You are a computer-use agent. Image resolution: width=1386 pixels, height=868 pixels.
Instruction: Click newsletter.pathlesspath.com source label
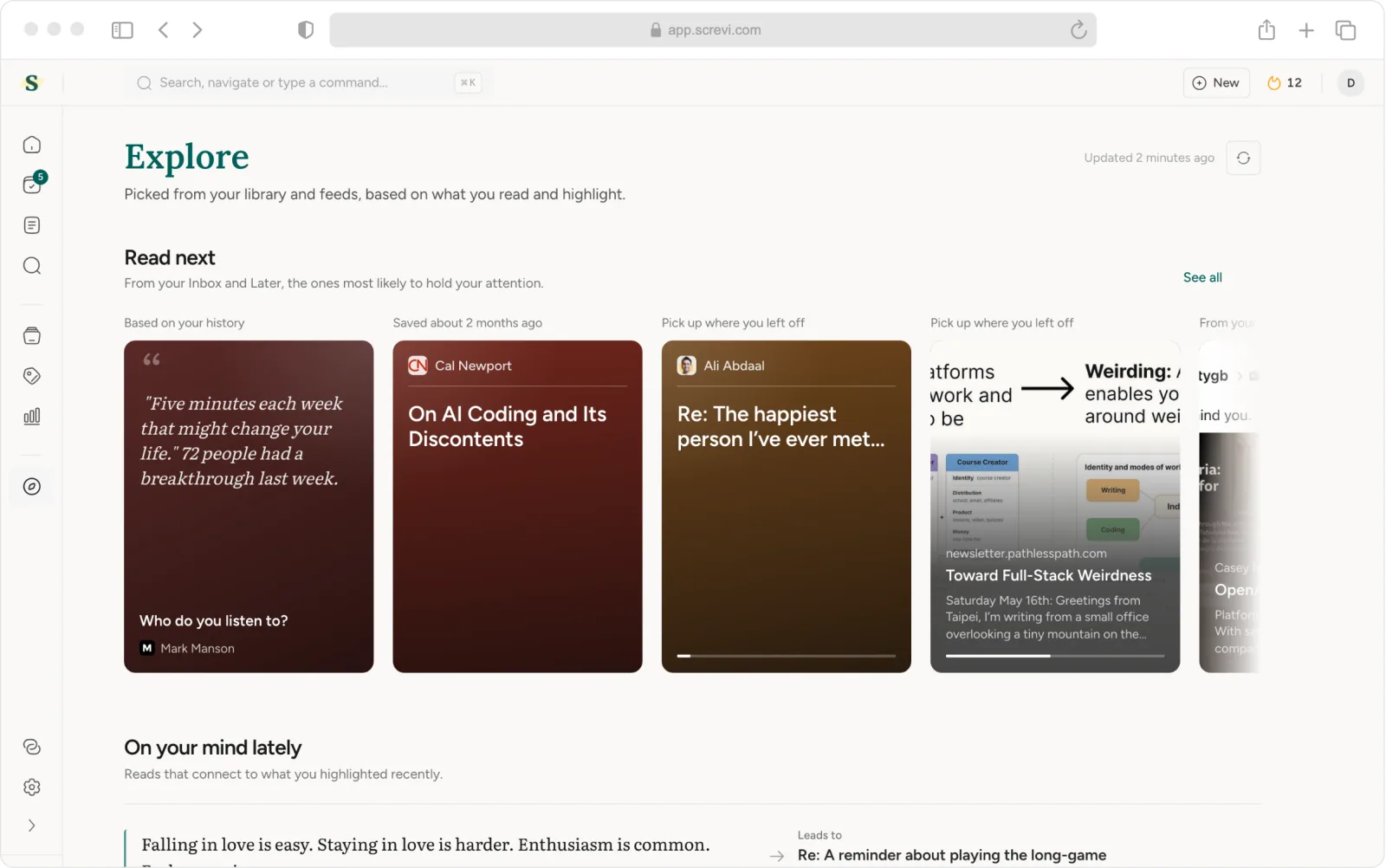pyautogui.click(x=1026, y=554)
